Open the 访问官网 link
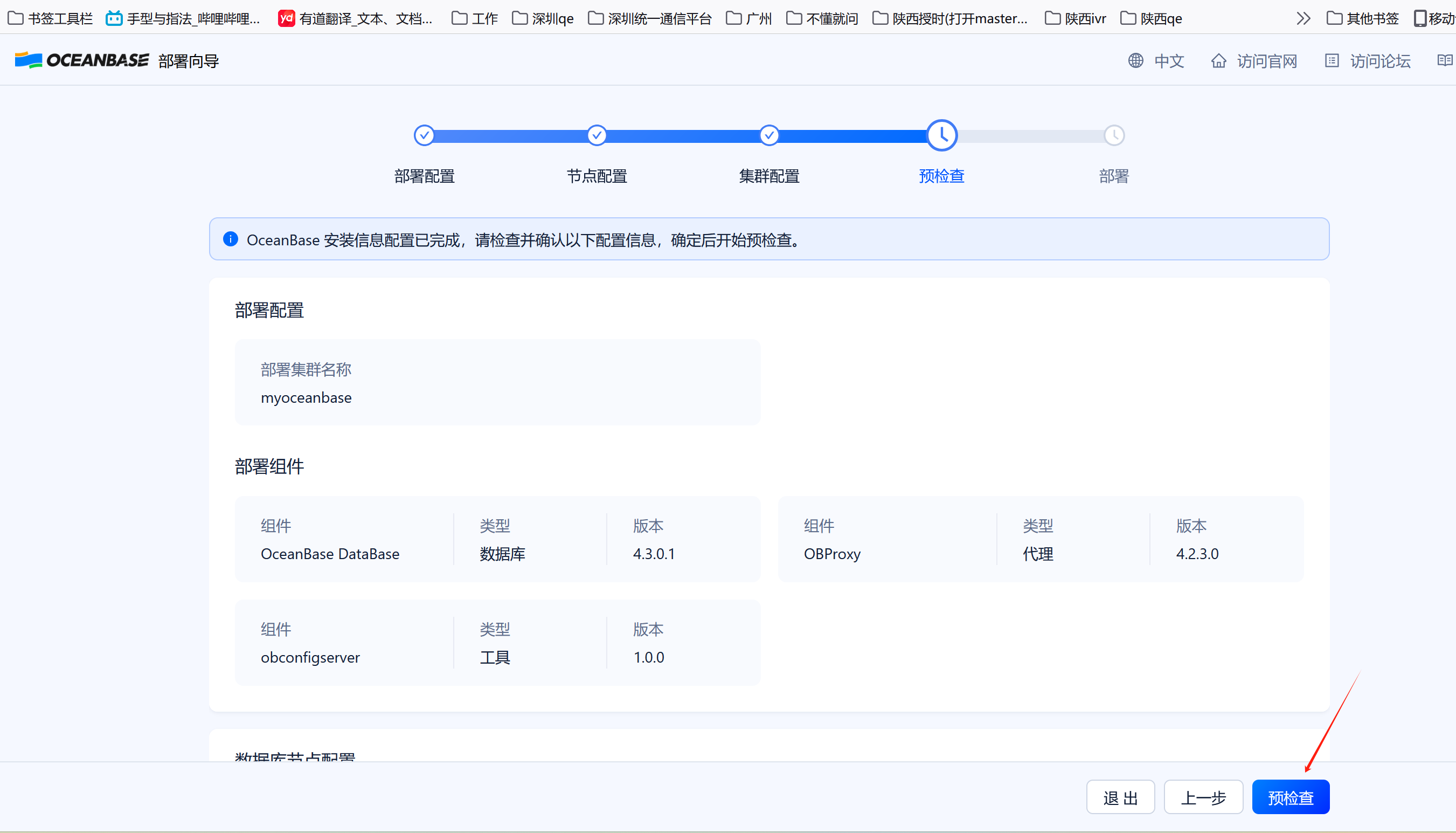Image resolution: width=1456 pixels, height=833 pixels. click(x=1253, y=60)
